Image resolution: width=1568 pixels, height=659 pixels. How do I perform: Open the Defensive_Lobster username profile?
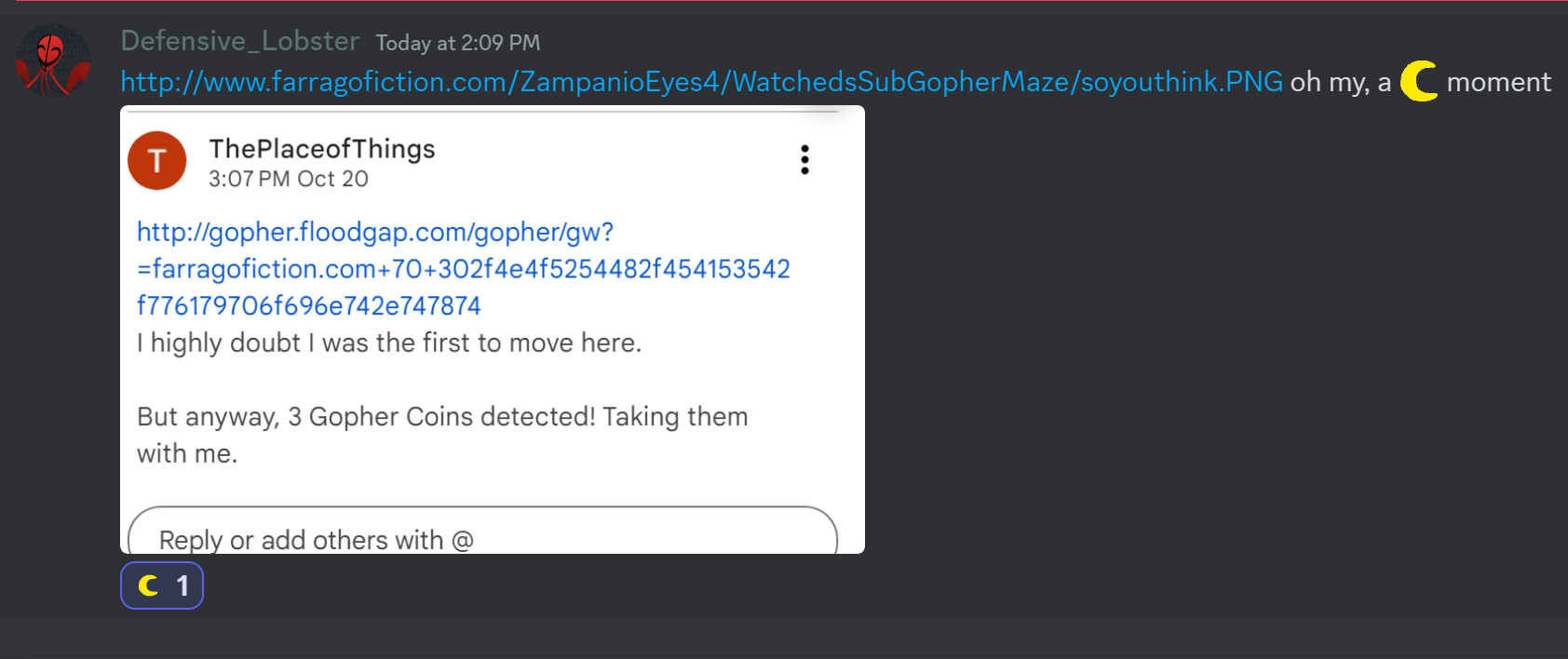coord(240,41)
